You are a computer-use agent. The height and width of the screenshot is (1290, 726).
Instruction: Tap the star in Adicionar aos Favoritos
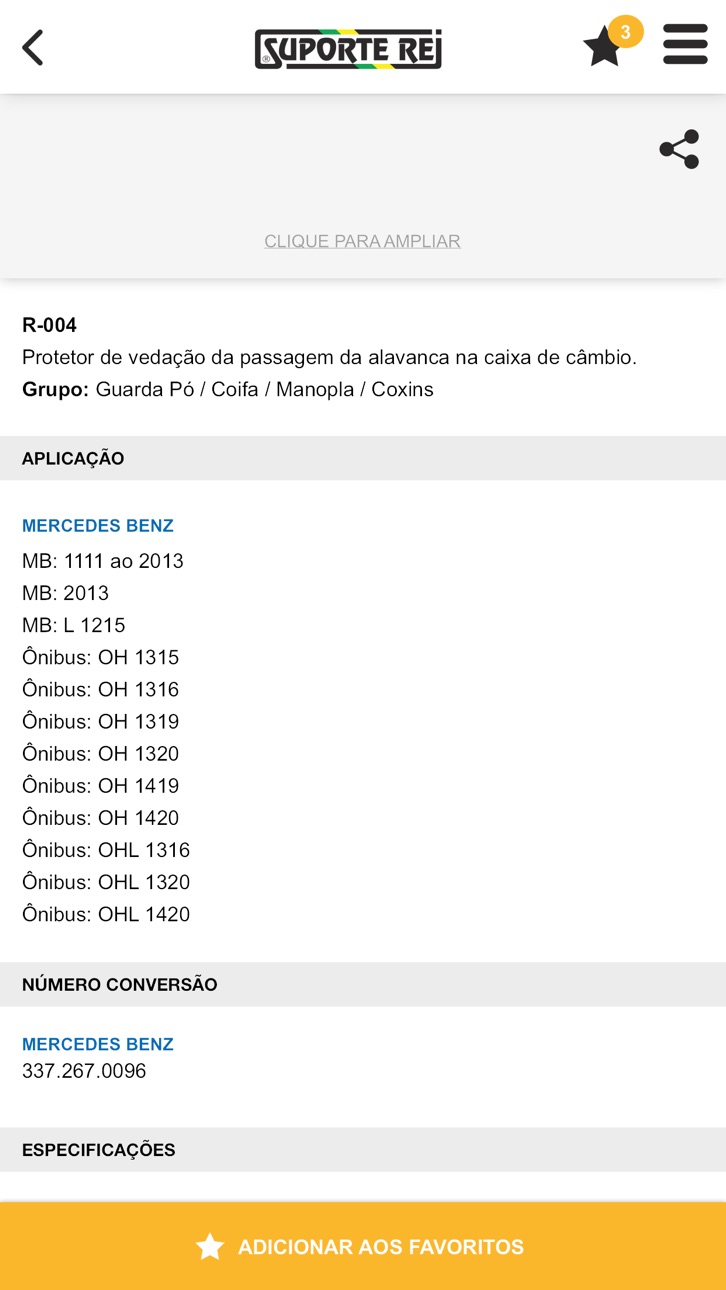point(209,1246)
